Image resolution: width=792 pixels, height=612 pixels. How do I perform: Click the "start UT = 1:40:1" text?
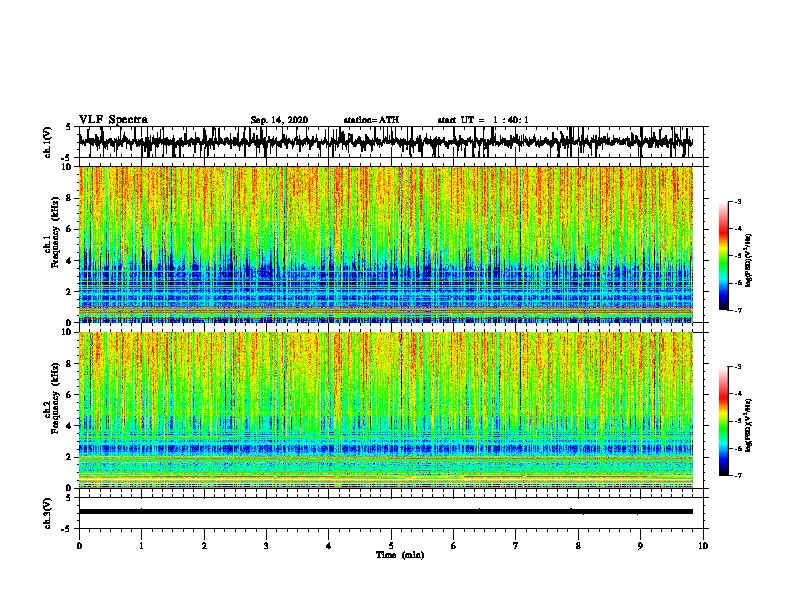point(483,120)
